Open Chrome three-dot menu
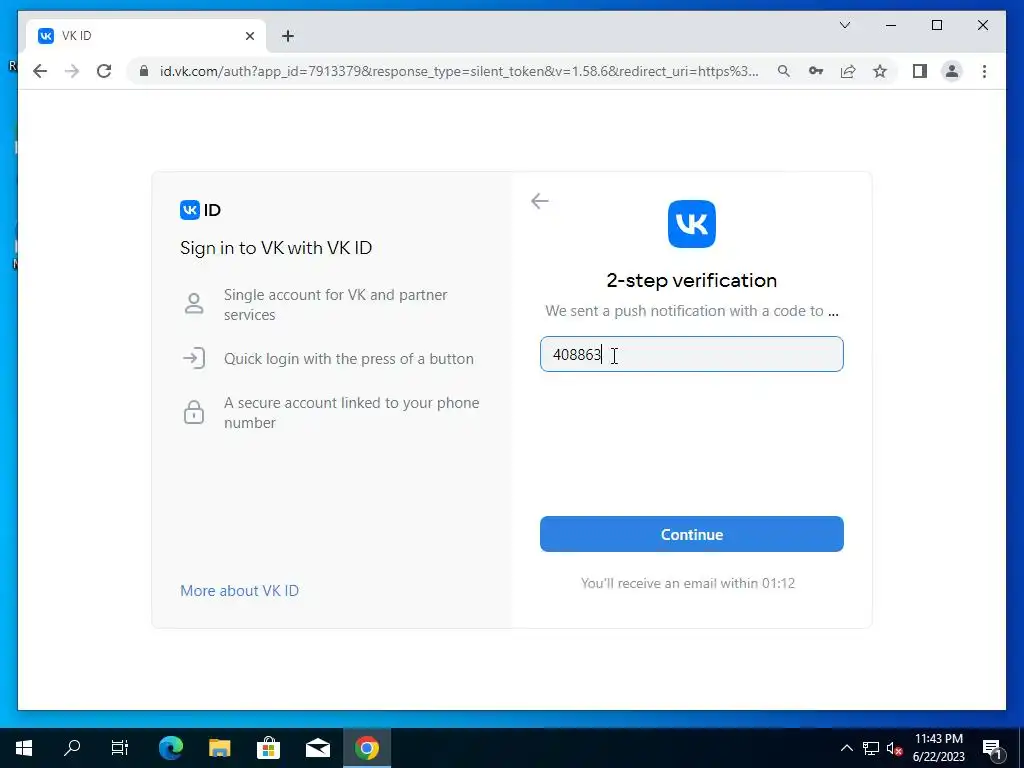Viewport: 1024px width, 768px height. 984,71
